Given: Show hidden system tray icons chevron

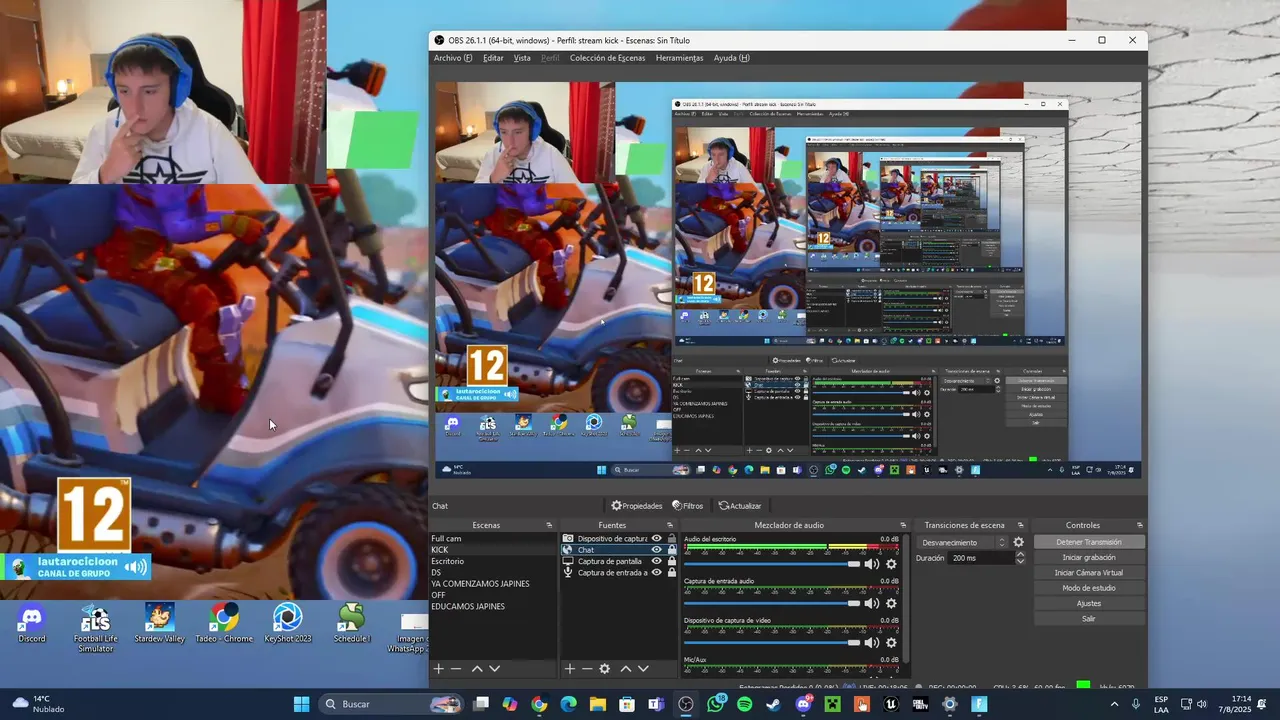Looking at the screenshot, I should [1115, 704].
